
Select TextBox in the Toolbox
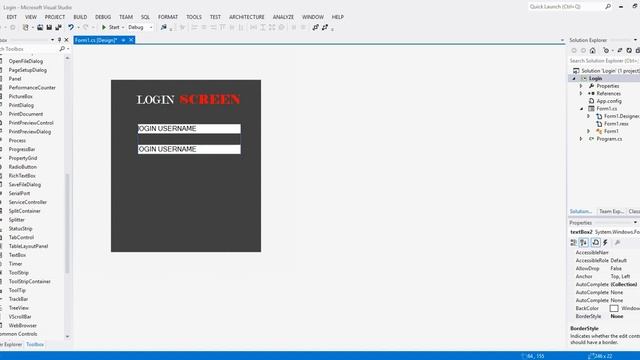click(x=17, y=255)
